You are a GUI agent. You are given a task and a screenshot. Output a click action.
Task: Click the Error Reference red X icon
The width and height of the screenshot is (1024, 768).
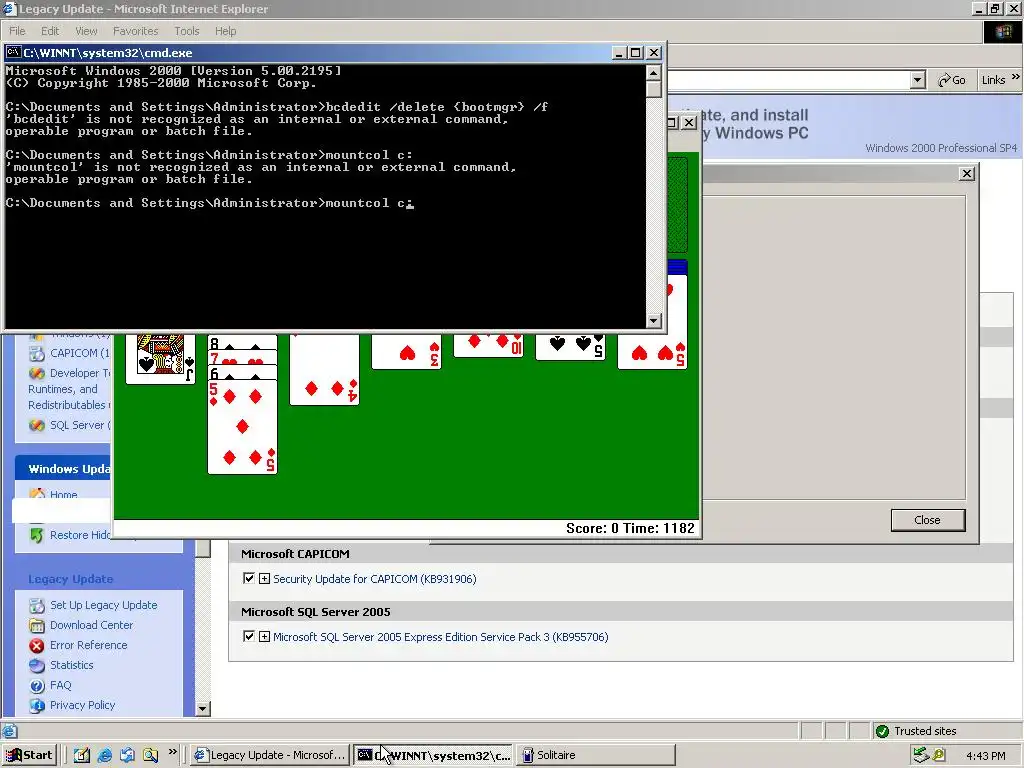click(x=37, y=645)
